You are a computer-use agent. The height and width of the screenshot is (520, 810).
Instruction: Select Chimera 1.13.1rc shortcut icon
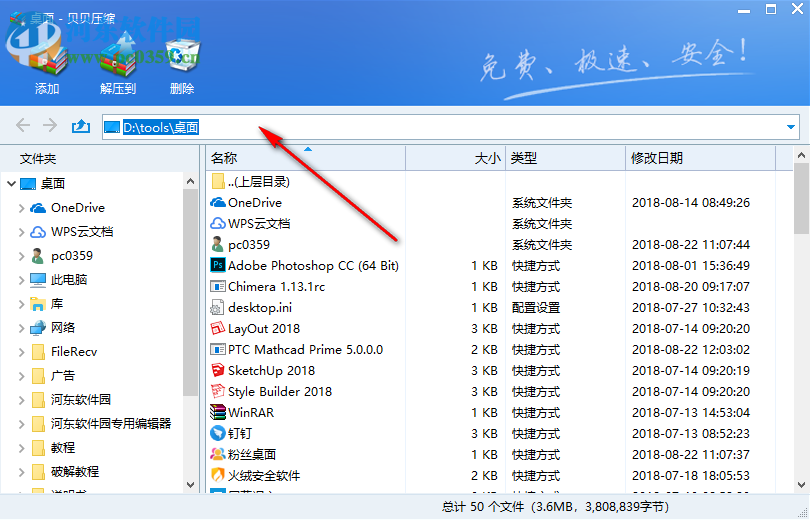[217, 287]
